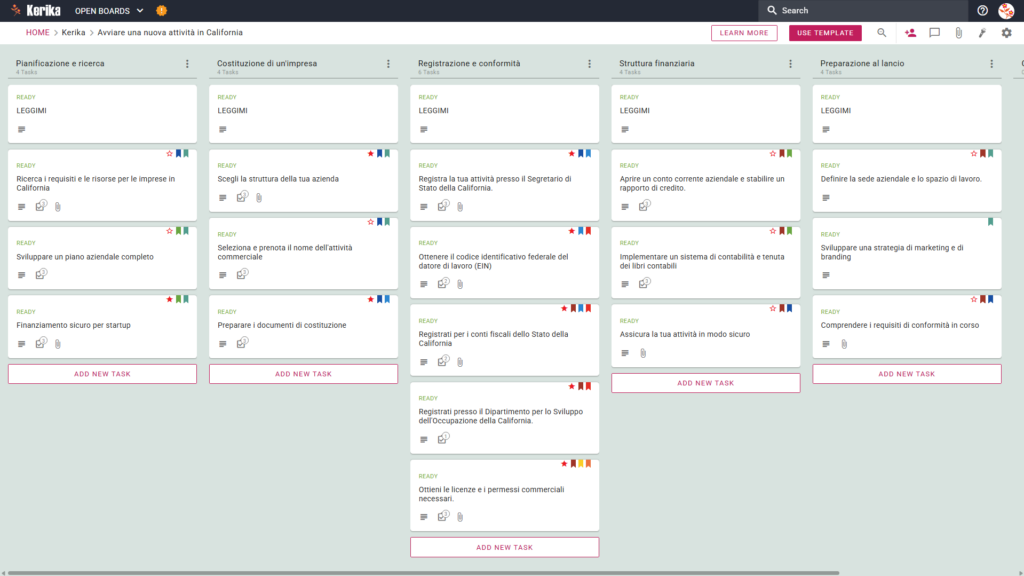
Task: Open checklist icon on Implementare un sistema di contabilità
Action: point(645,283)
